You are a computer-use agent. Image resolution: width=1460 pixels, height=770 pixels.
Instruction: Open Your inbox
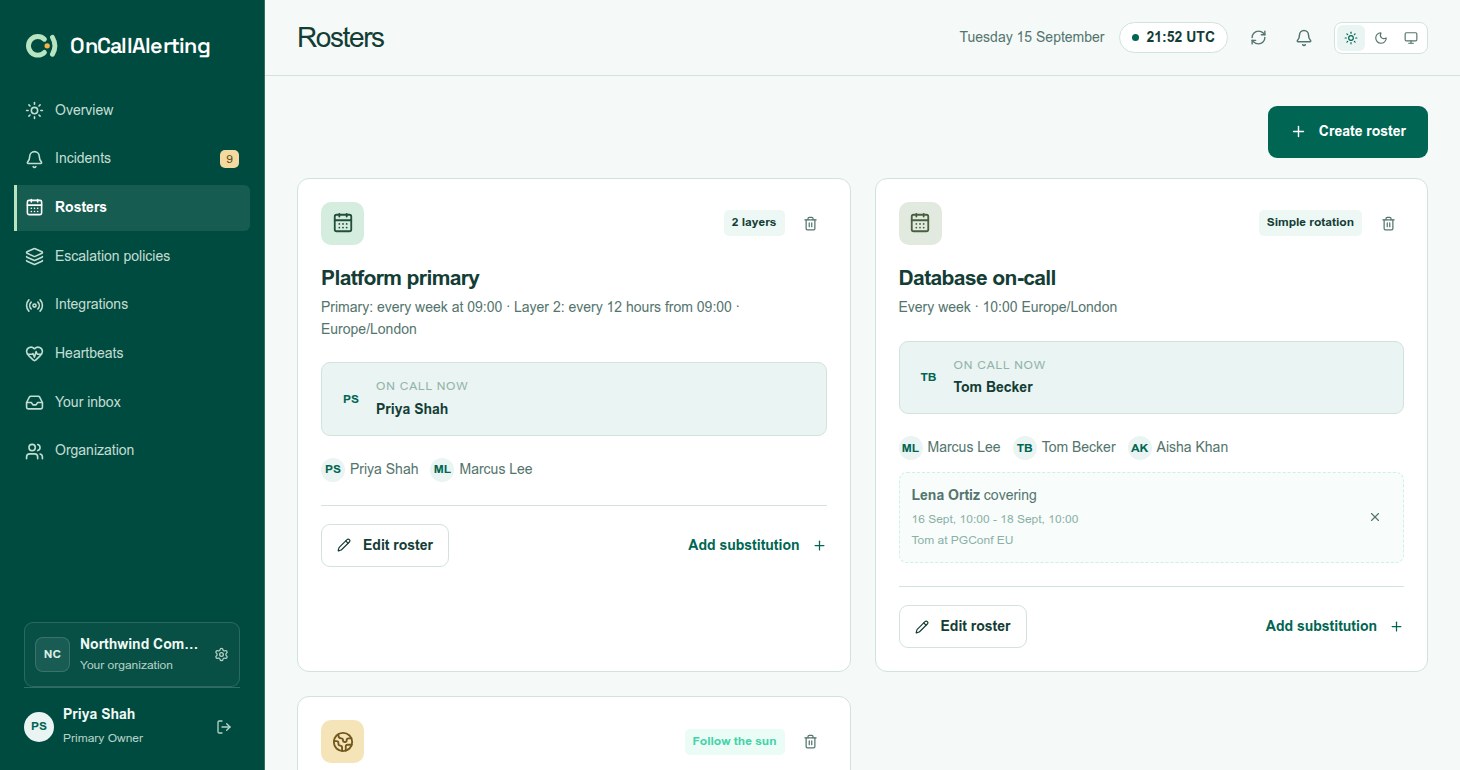132,402
